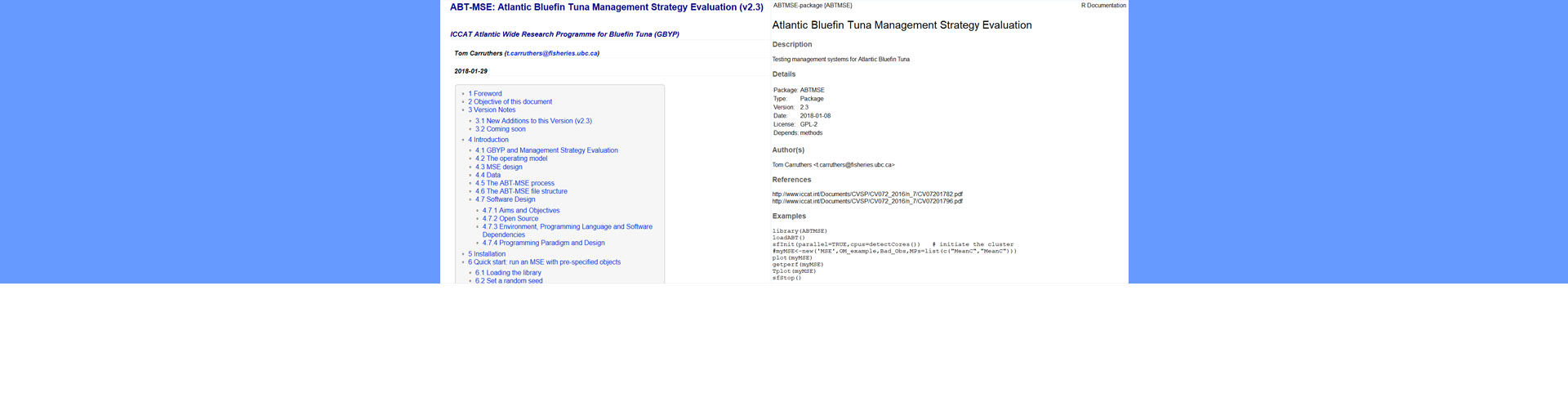Image resolution: width=1568 pixels, height=411 pixels.
Task: Jump to '4.5 The ABT-MSE process'
Action: point(514,183)
